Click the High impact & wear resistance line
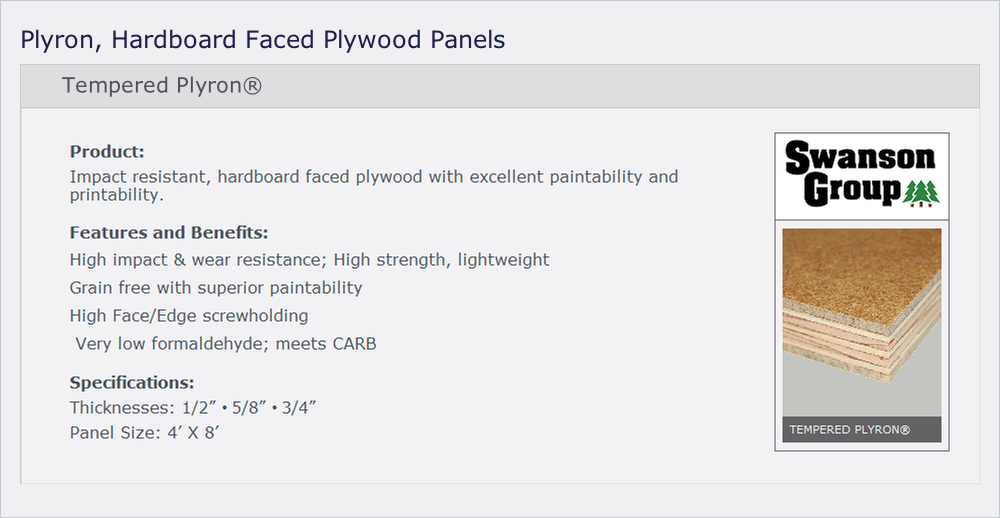 coord(309,260)
